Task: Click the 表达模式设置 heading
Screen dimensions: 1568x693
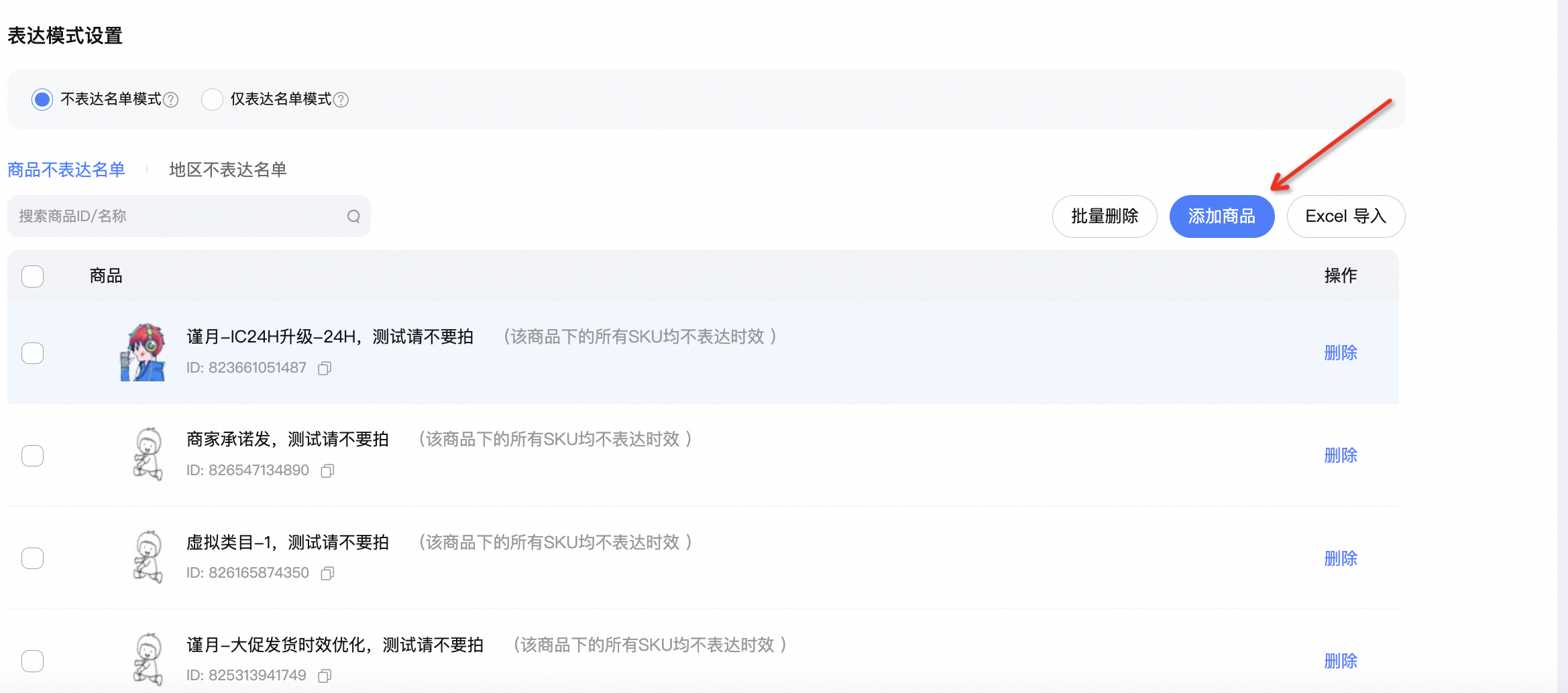Action: tap(65, 36)
